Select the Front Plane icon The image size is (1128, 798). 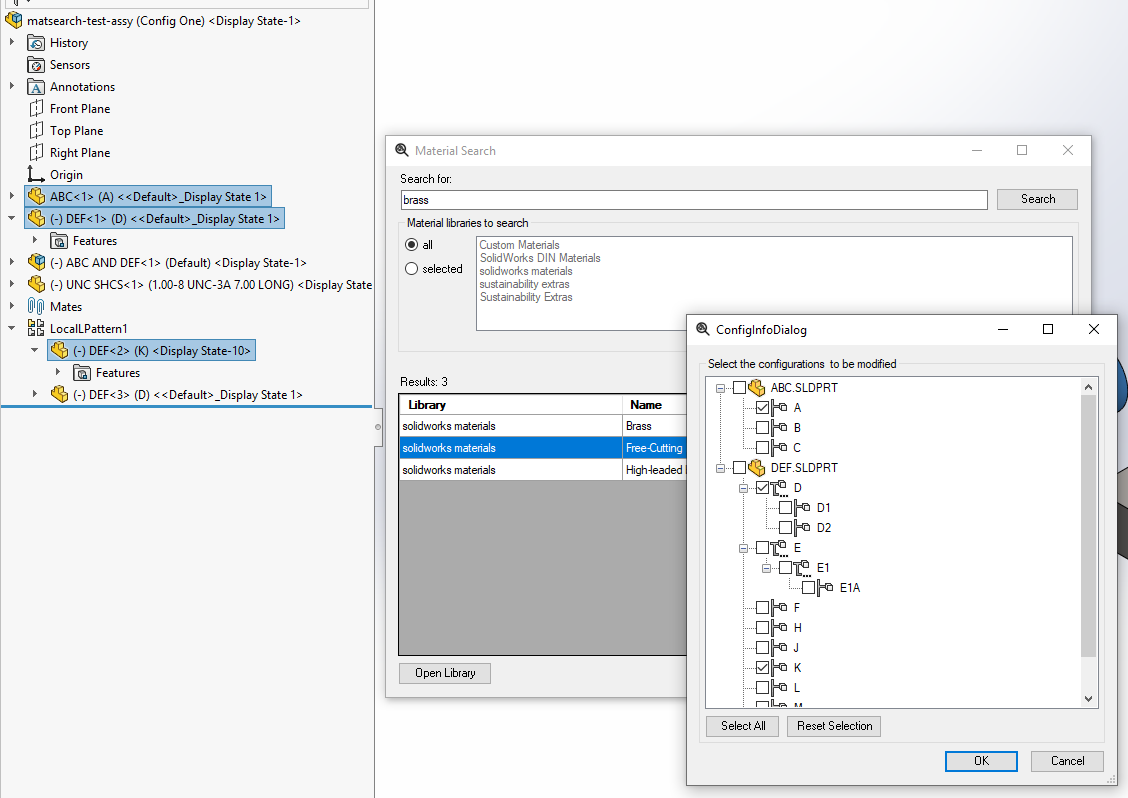36,109
